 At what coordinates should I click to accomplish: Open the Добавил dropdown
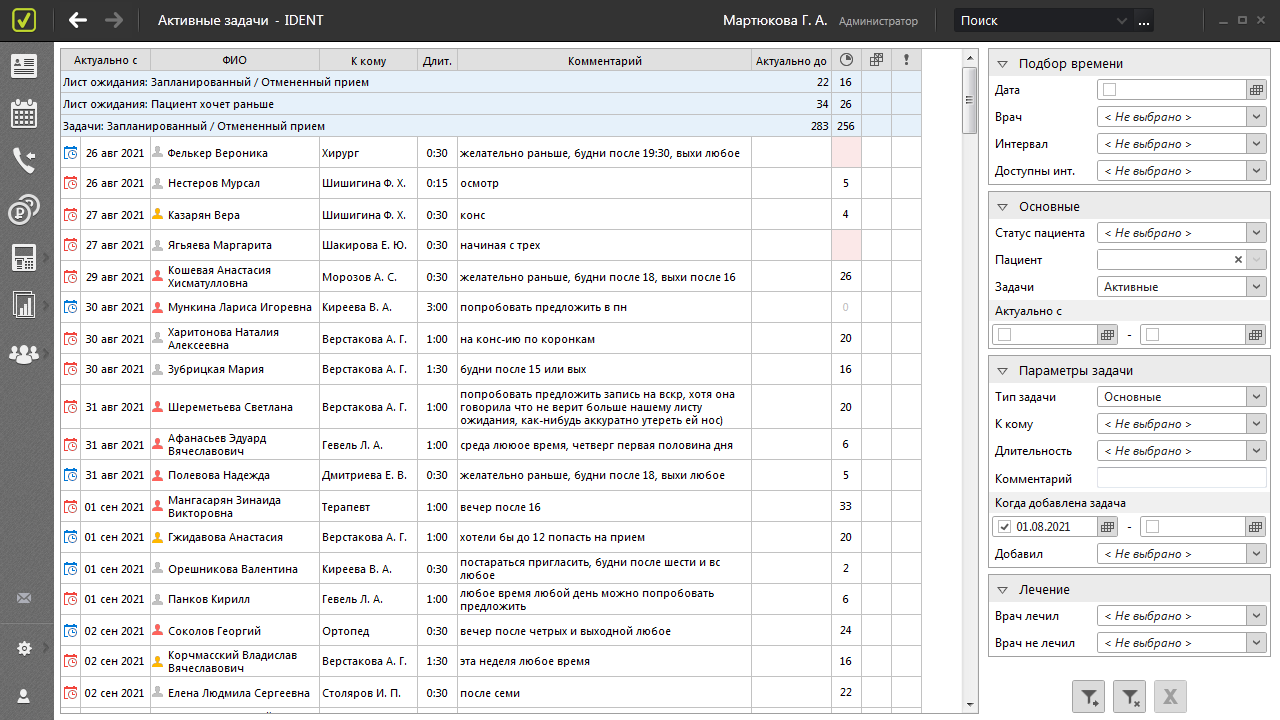[1182, 554]
